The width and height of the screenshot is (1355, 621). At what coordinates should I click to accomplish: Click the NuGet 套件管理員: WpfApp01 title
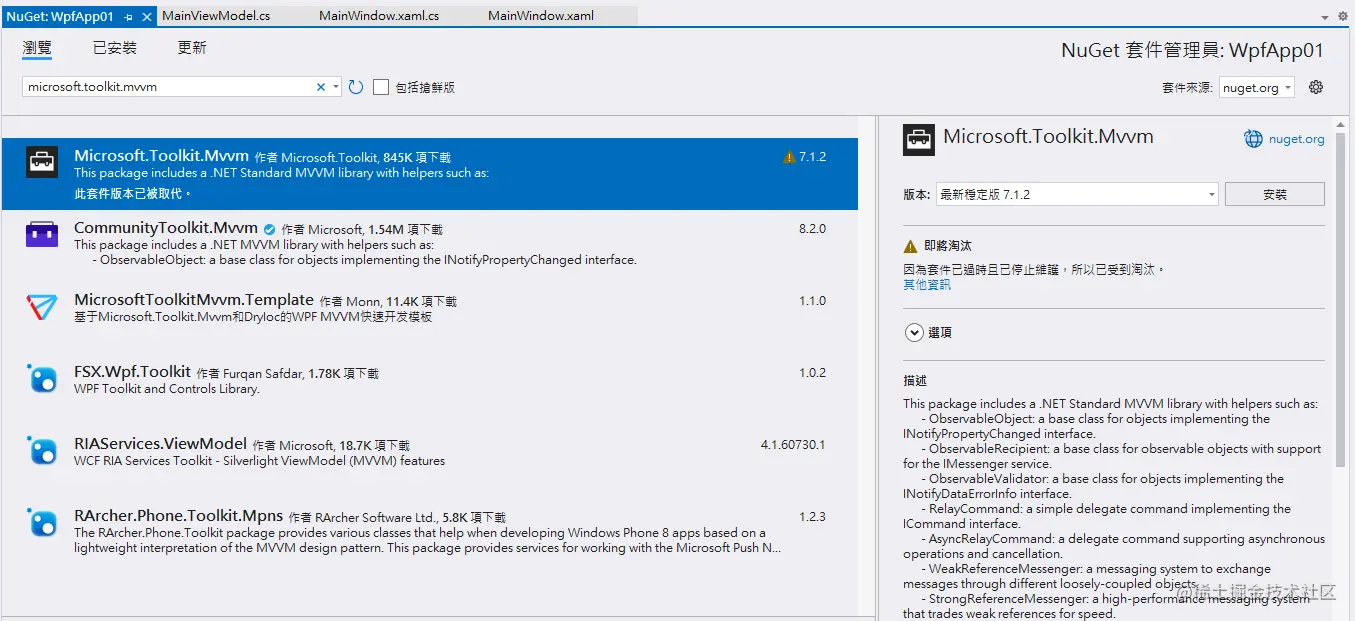(1192, 50)
